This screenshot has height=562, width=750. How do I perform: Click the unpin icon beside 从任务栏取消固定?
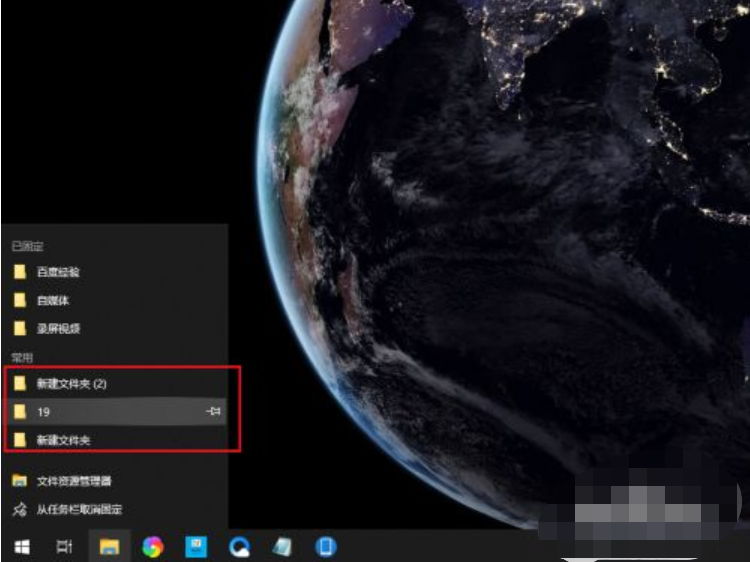19,509
